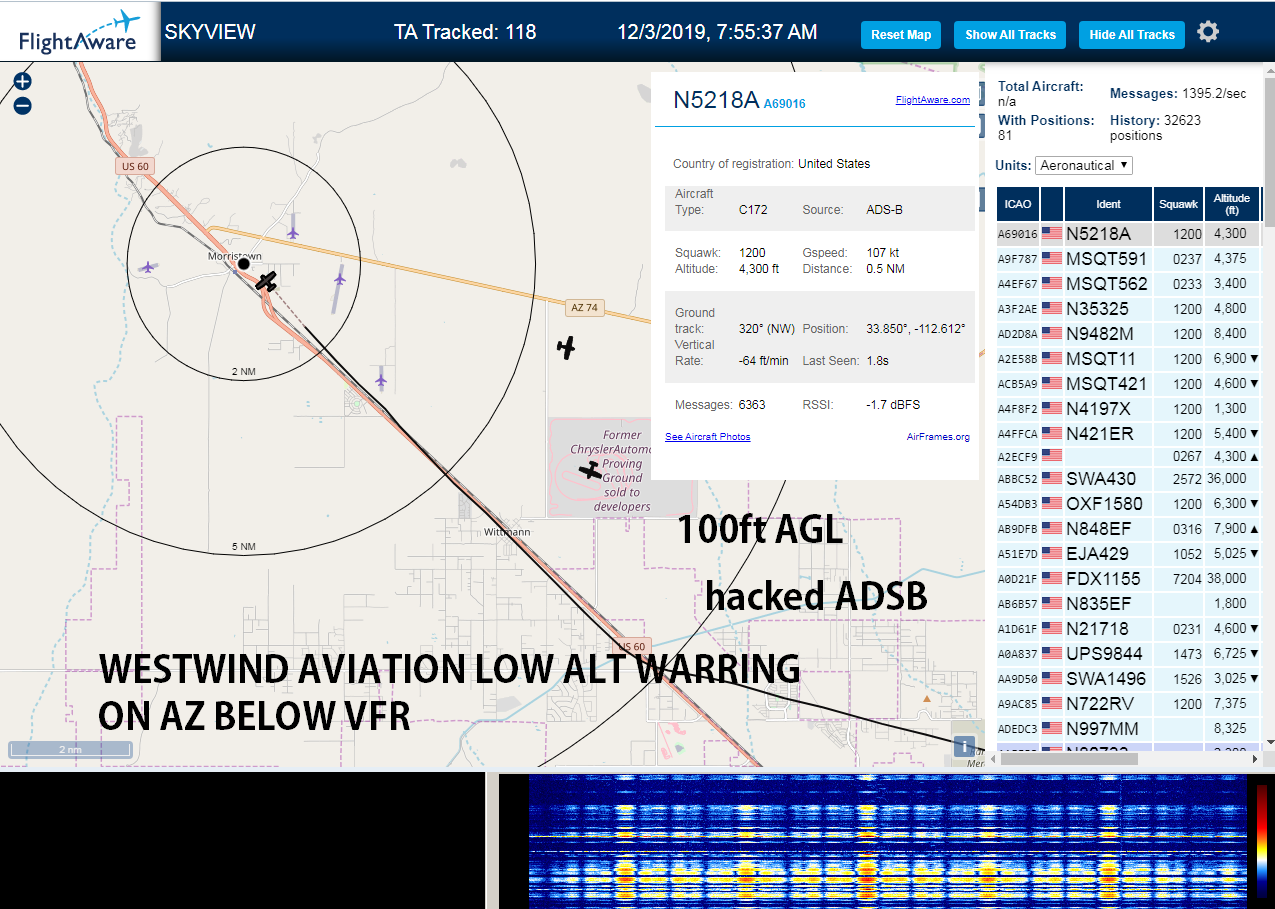
Task: Click the SKYVIEW title text
Action: click(210, 32)
